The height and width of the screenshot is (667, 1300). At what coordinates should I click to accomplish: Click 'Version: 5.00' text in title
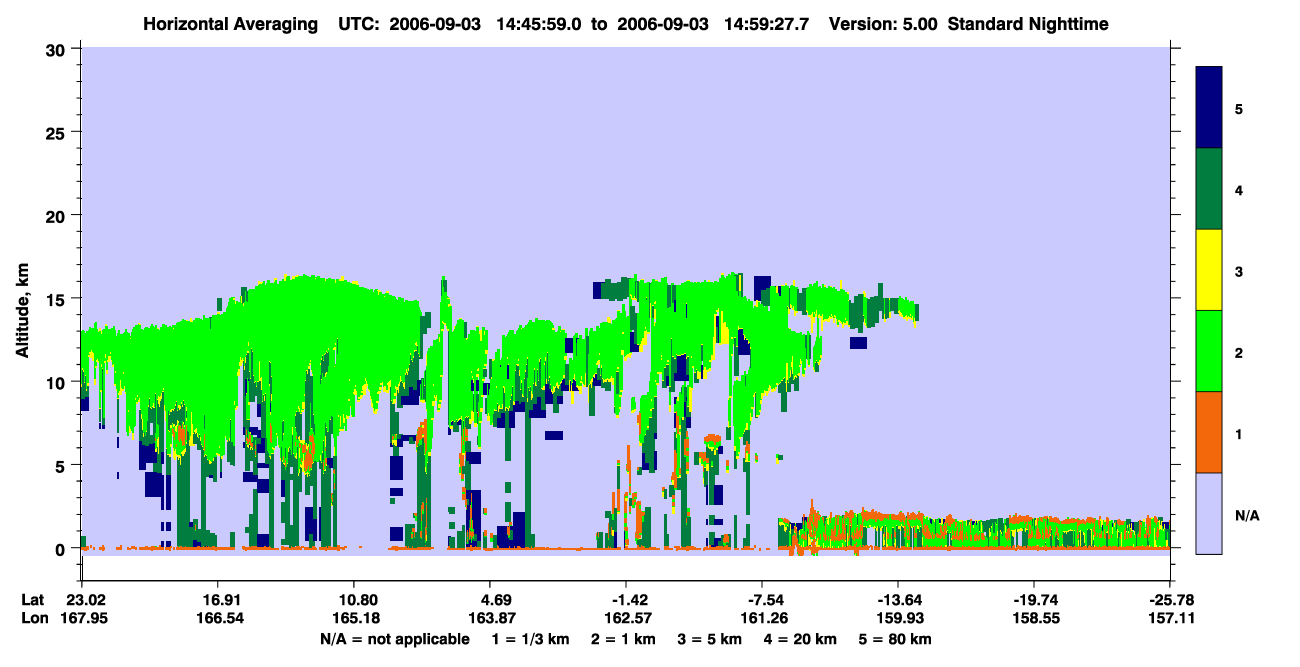pyautogui.click(x=883, y=24)
